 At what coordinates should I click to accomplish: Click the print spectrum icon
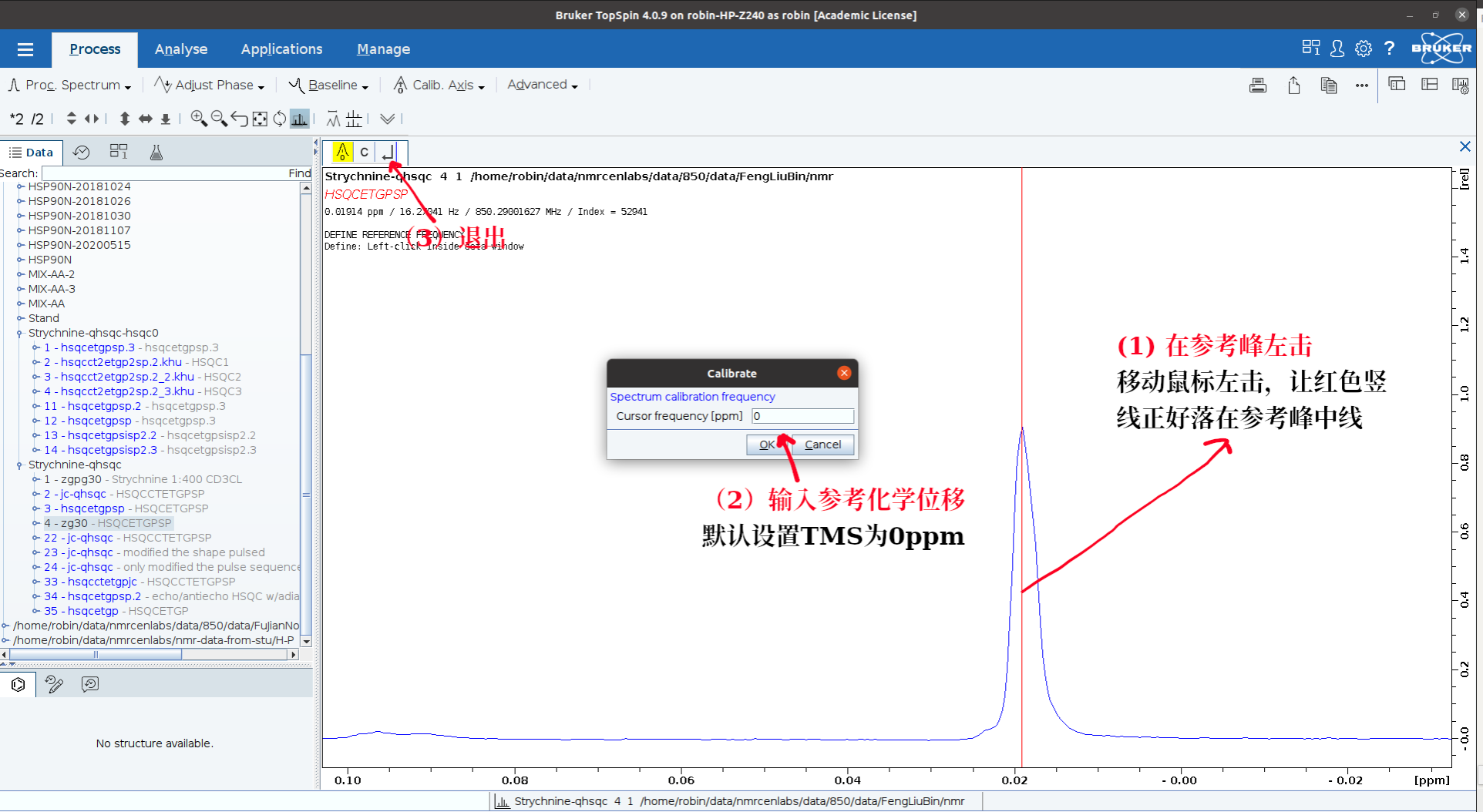coord(1257,86)
